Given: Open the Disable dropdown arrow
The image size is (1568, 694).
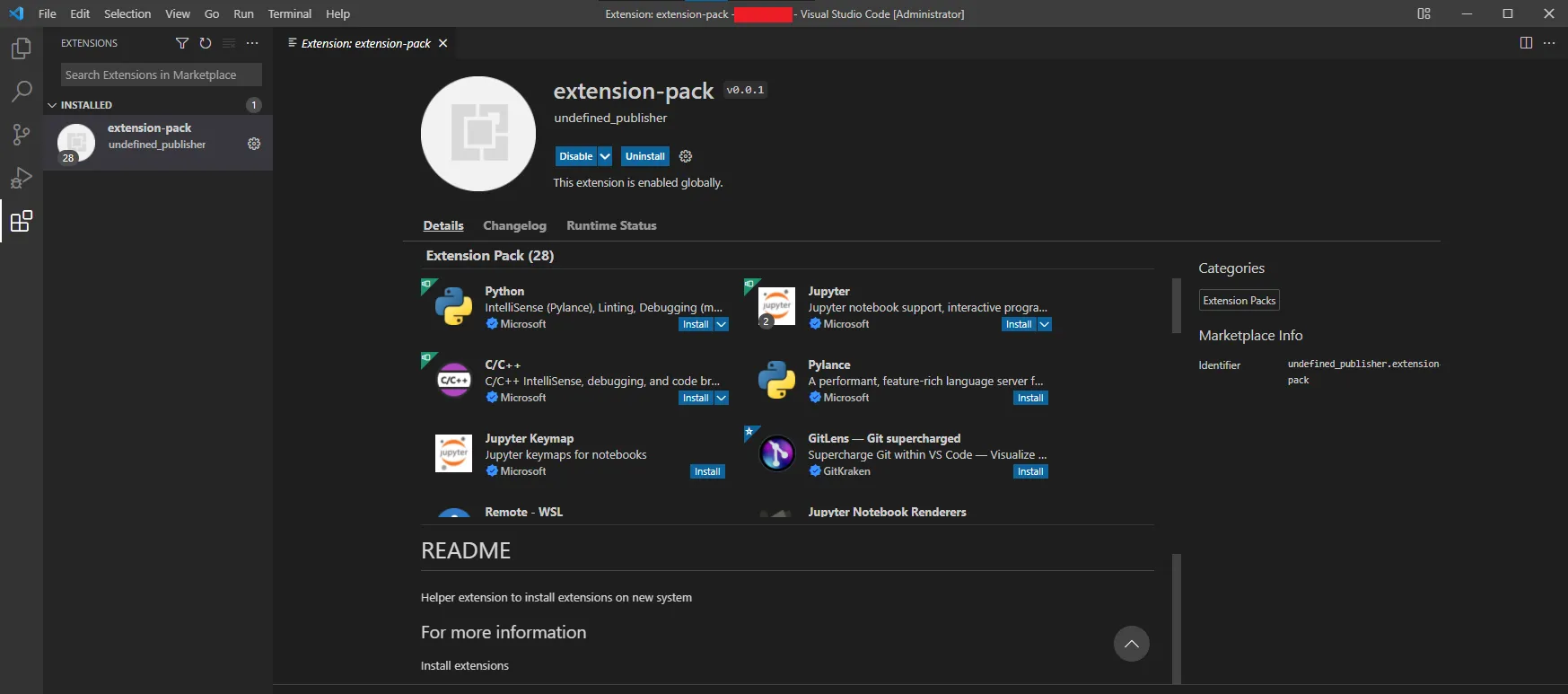Looking at the screenshot, I should (x=605, y=156).
